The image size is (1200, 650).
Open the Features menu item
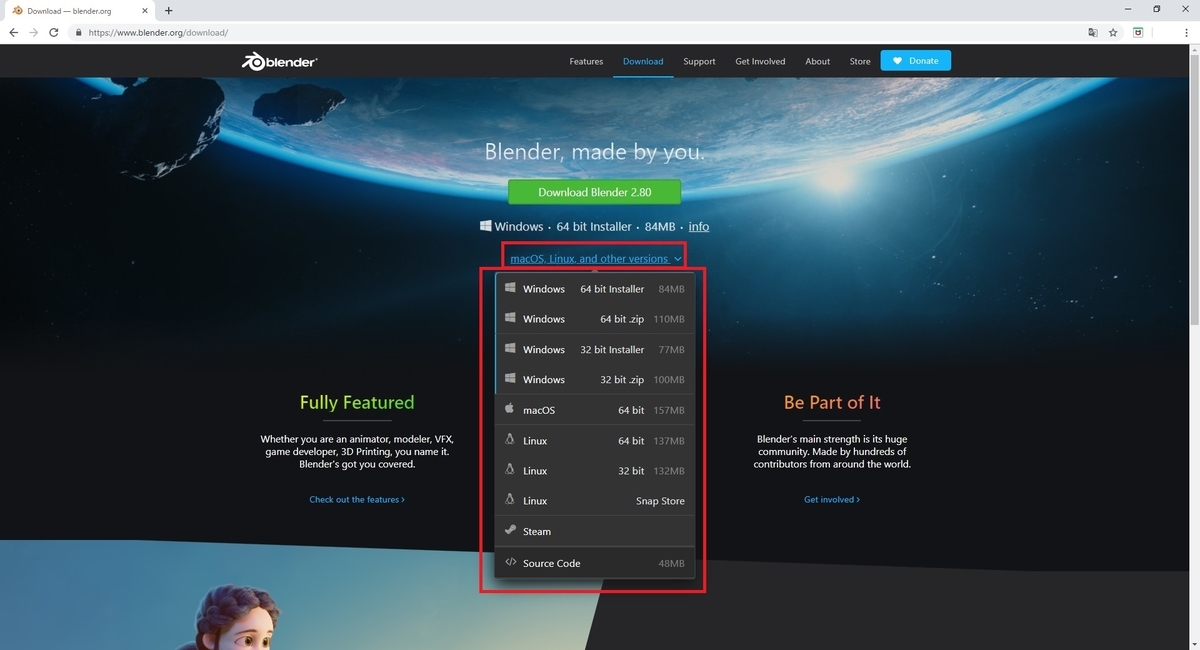(586, 61)
